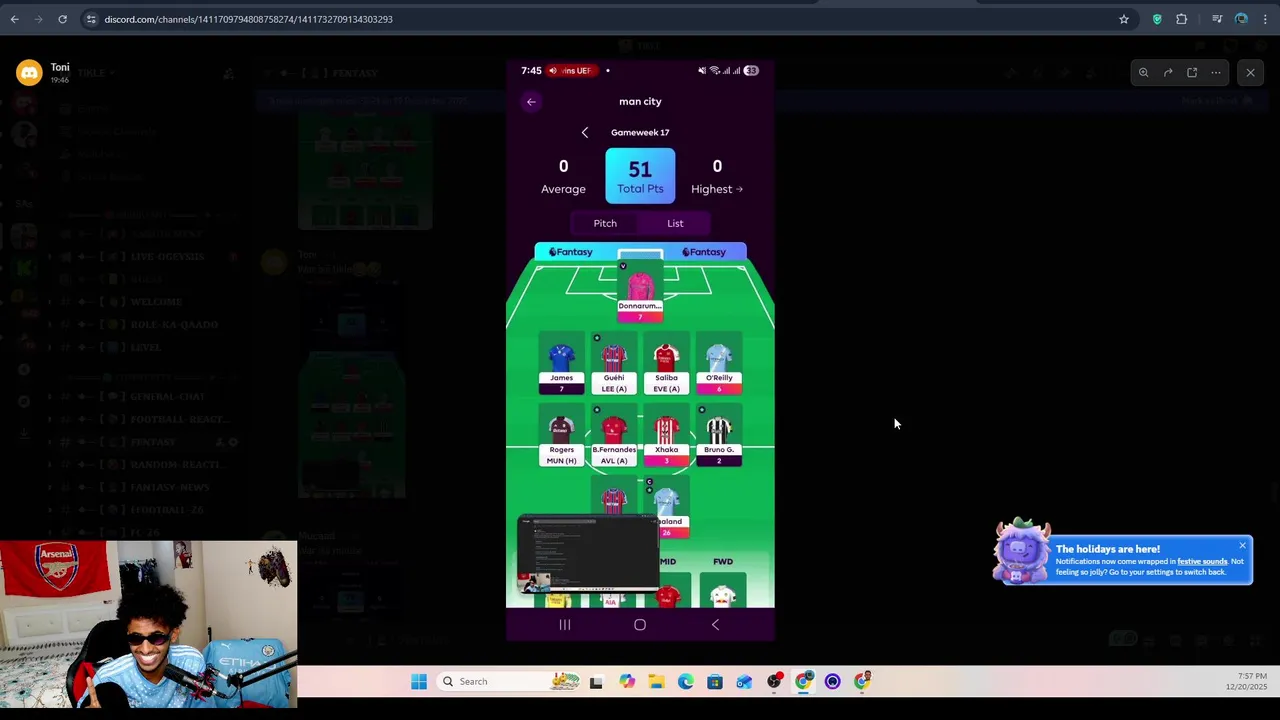Image resolution: width=1280 pixels, height=720 pixels.
Task: Close the Discord image viewer
Action: tap(1250, 72)
